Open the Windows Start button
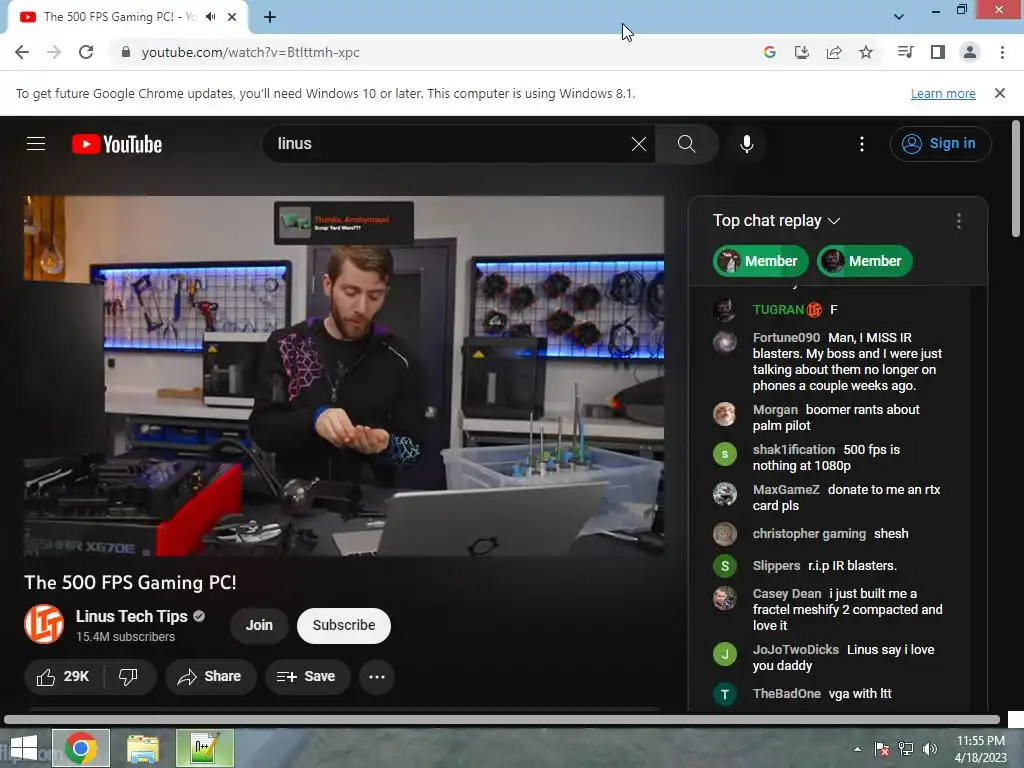The image size is (1024, 768). [24, 748]
